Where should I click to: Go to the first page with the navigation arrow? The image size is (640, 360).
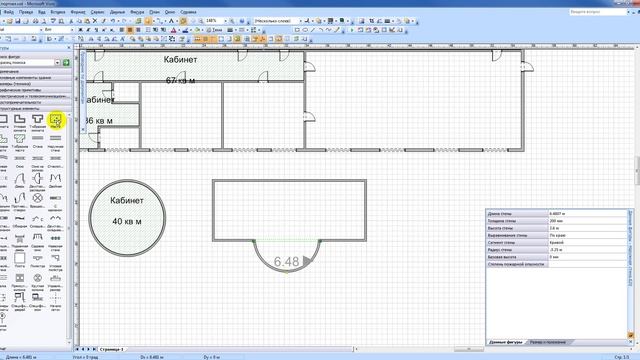(x=77, y=349)
